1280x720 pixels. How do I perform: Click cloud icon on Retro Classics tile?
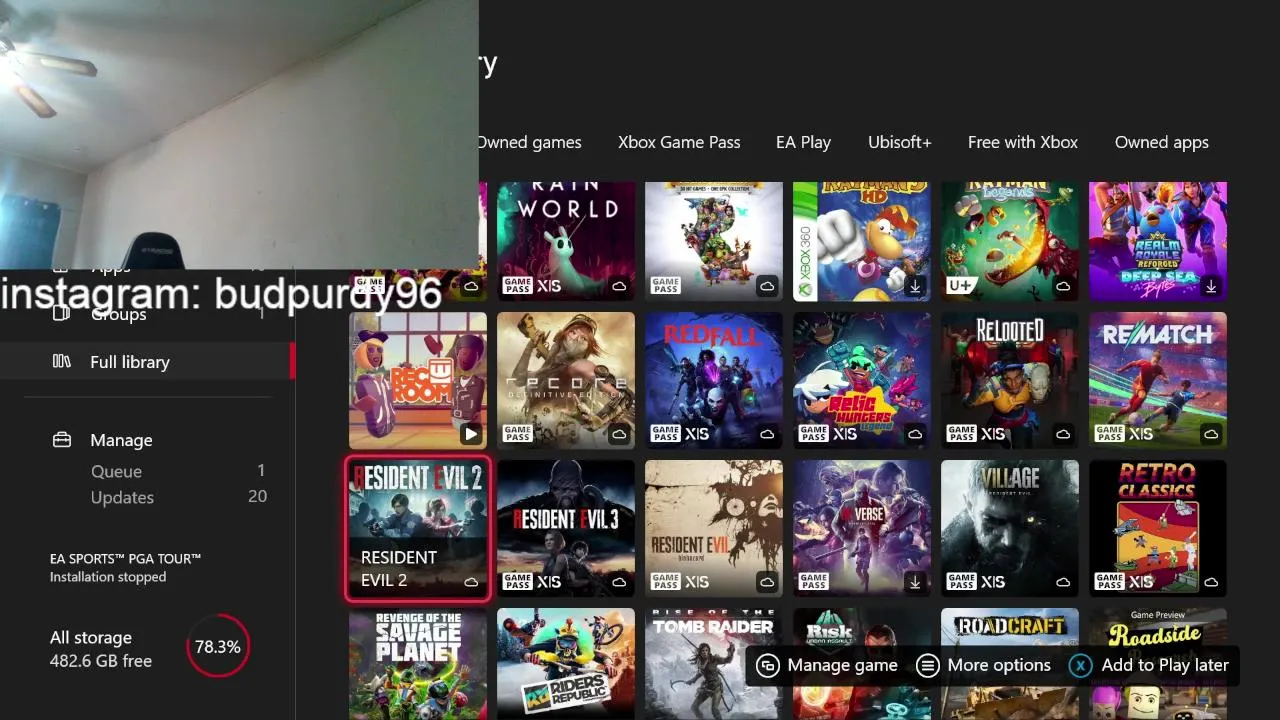(x=1211, y=582)
